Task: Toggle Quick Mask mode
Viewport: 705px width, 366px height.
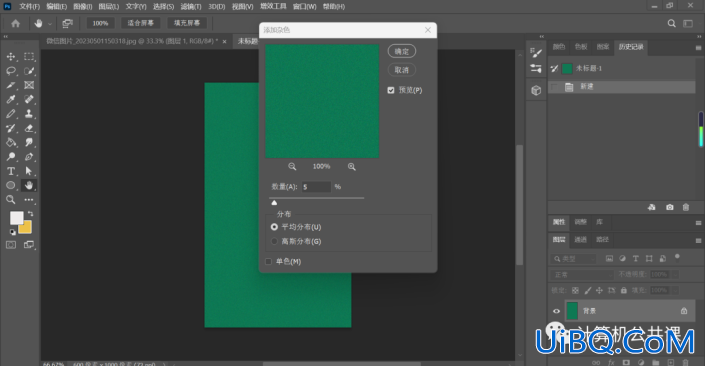Action: 11,245
